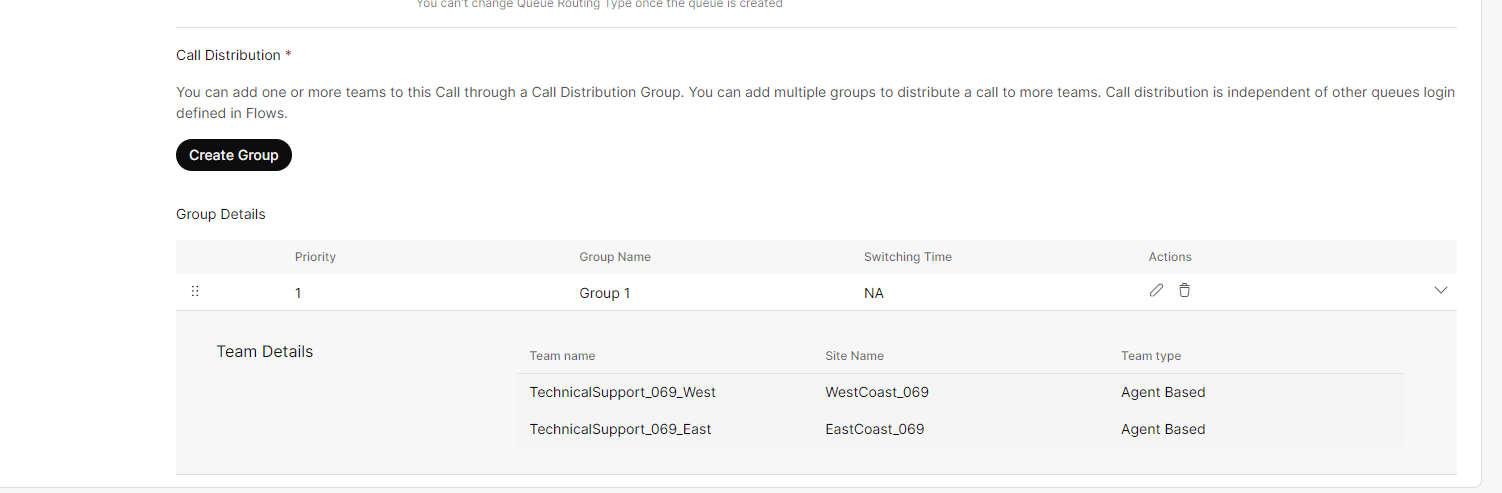Click Agent Based for the West team
1502x493 pixels.
click(x=1163, y=392)
